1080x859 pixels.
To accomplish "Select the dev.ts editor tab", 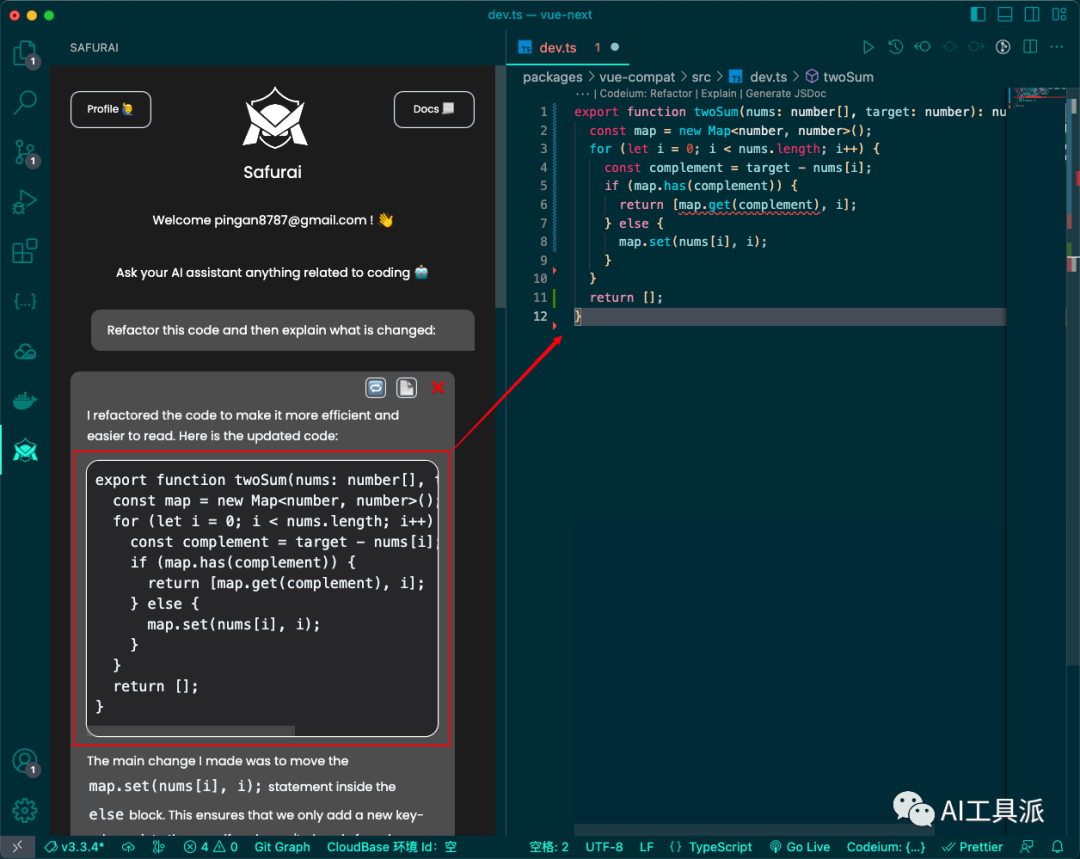I will (568, 47).
